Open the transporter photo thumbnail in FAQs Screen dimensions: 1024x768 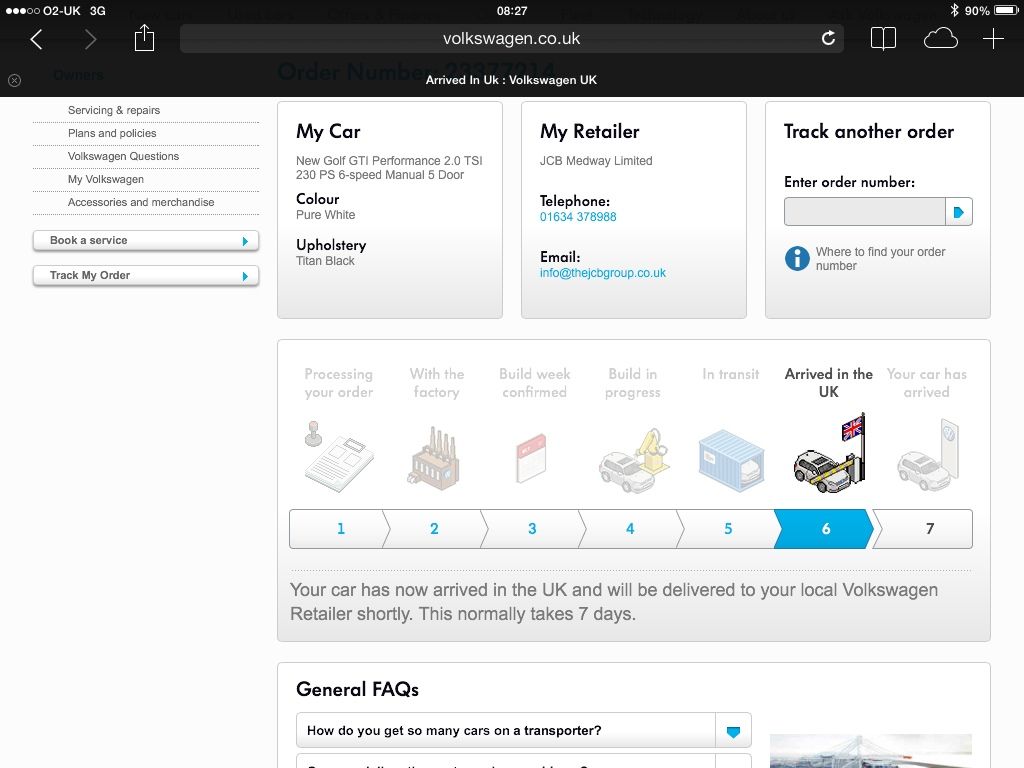(x=871, y=751)
